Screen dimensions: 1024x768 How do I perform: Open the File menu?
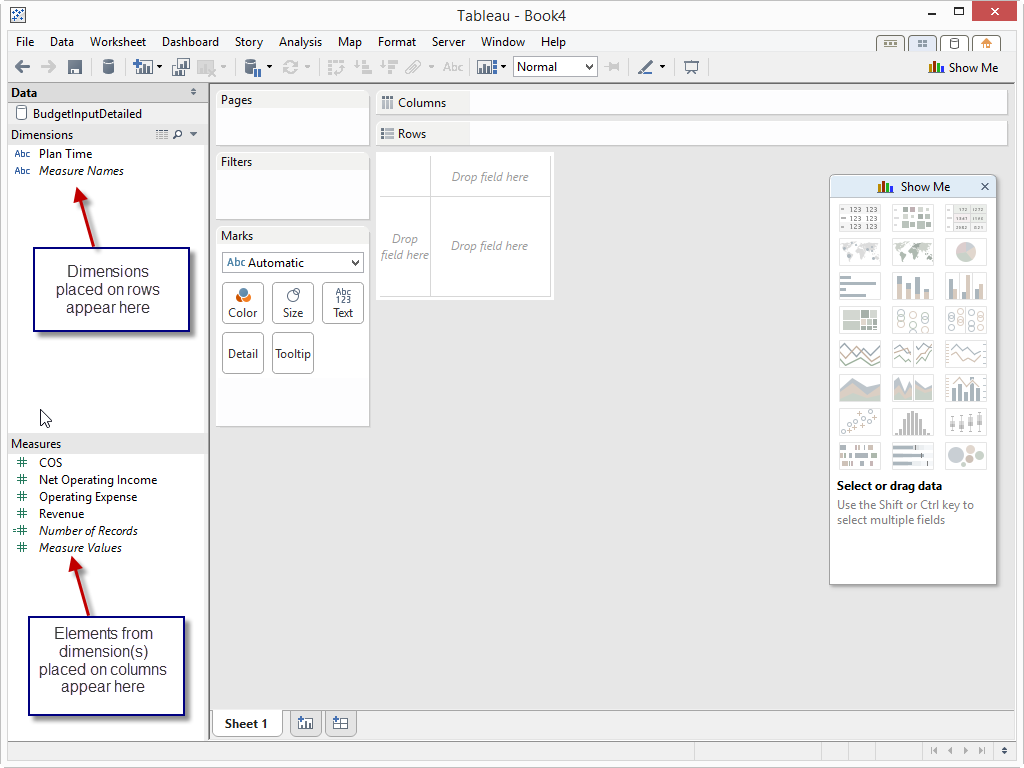pos(25,42)
